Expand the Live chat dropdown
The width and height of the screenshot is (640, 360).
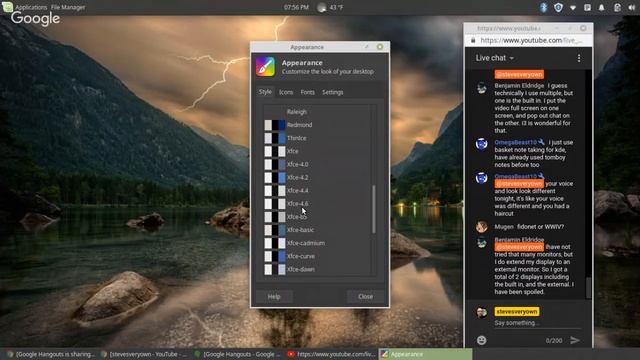494,58
